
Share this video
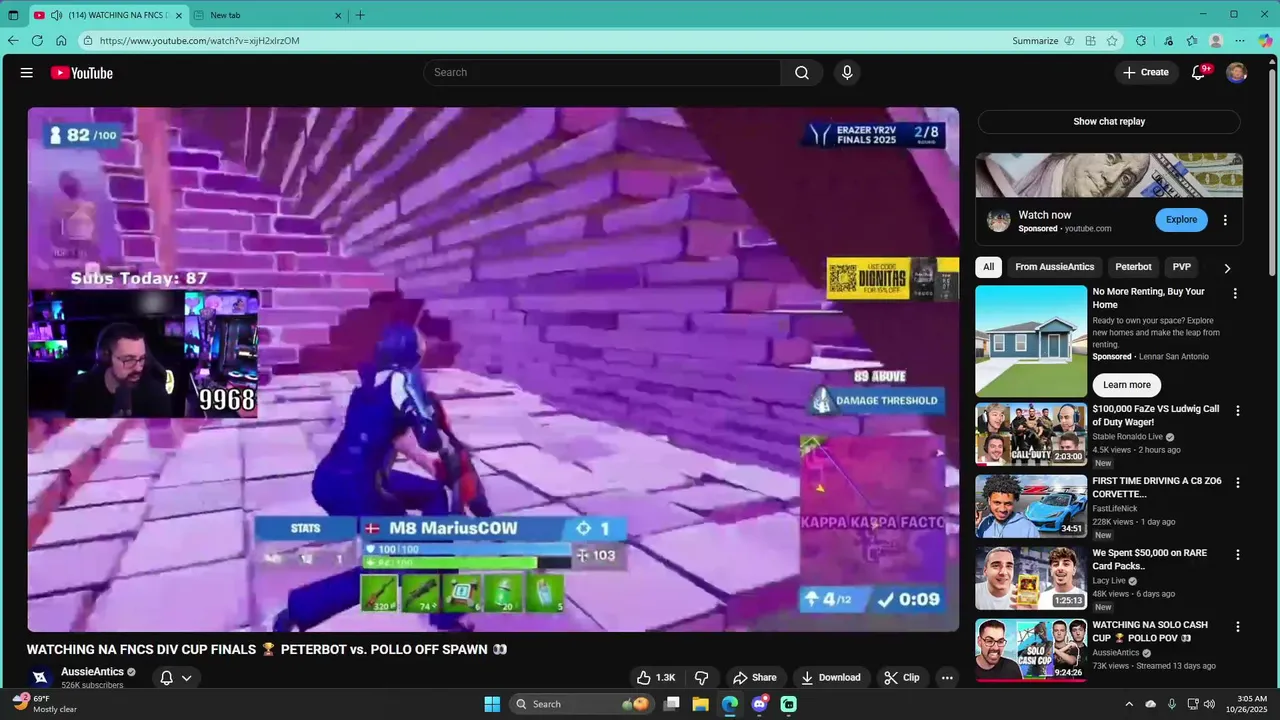(x=754, y=677)
